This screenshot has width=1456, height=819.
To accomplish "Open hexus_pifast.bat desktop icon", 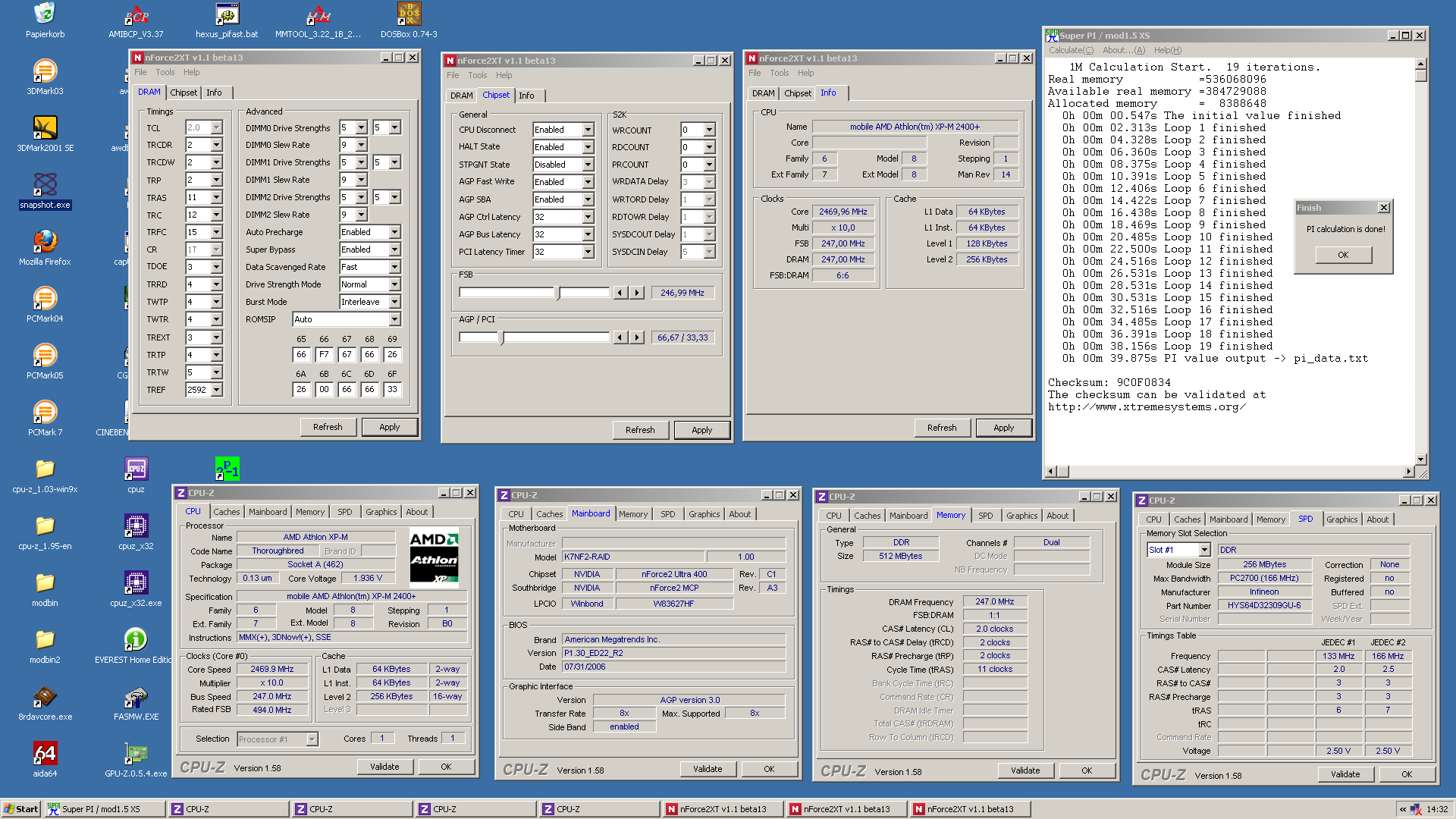I will [227, 20].
